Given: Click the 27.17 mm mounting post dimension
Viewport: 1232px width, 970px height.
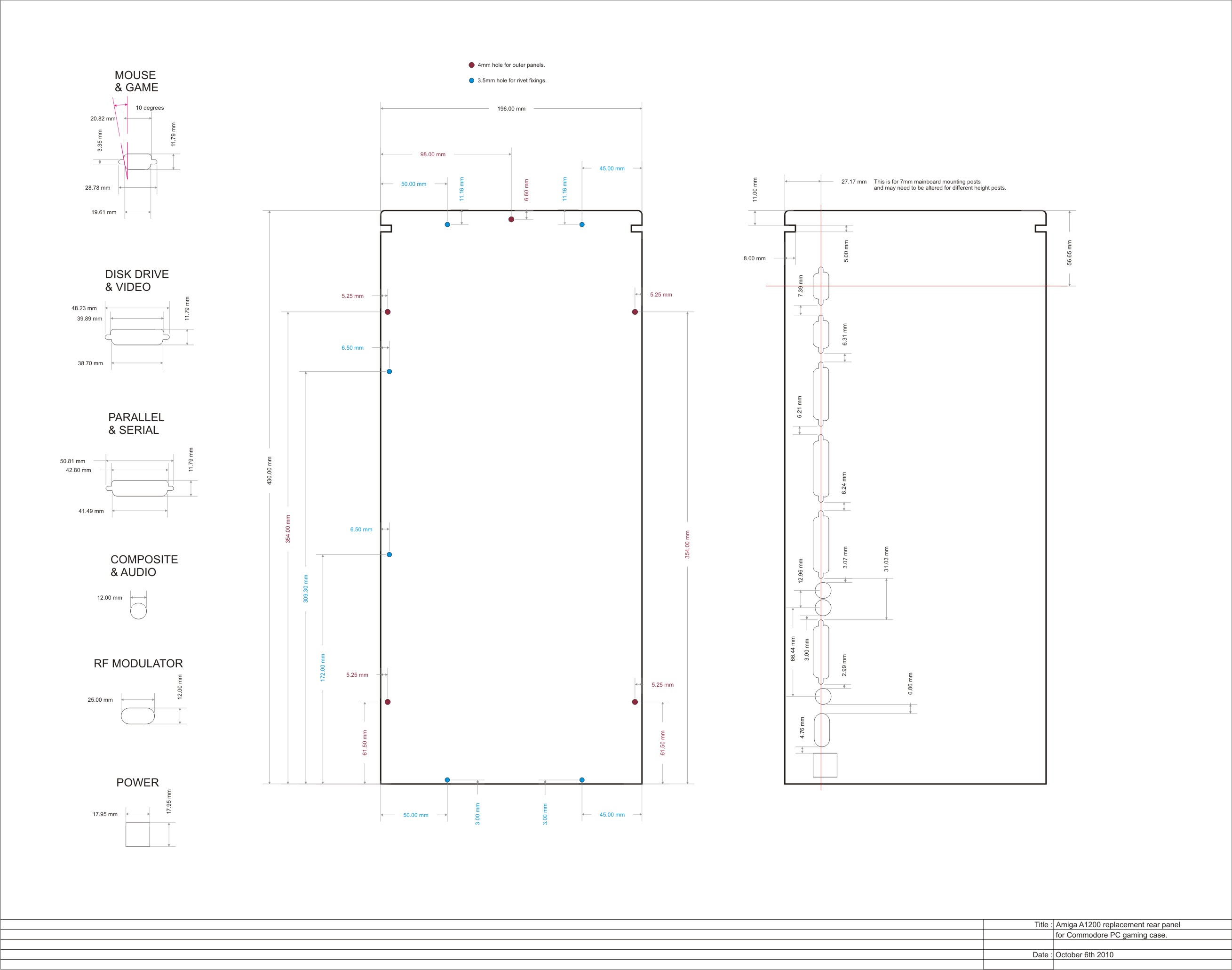Looking at the screenshot, I should pyautogui.click(x=853, y=182).
